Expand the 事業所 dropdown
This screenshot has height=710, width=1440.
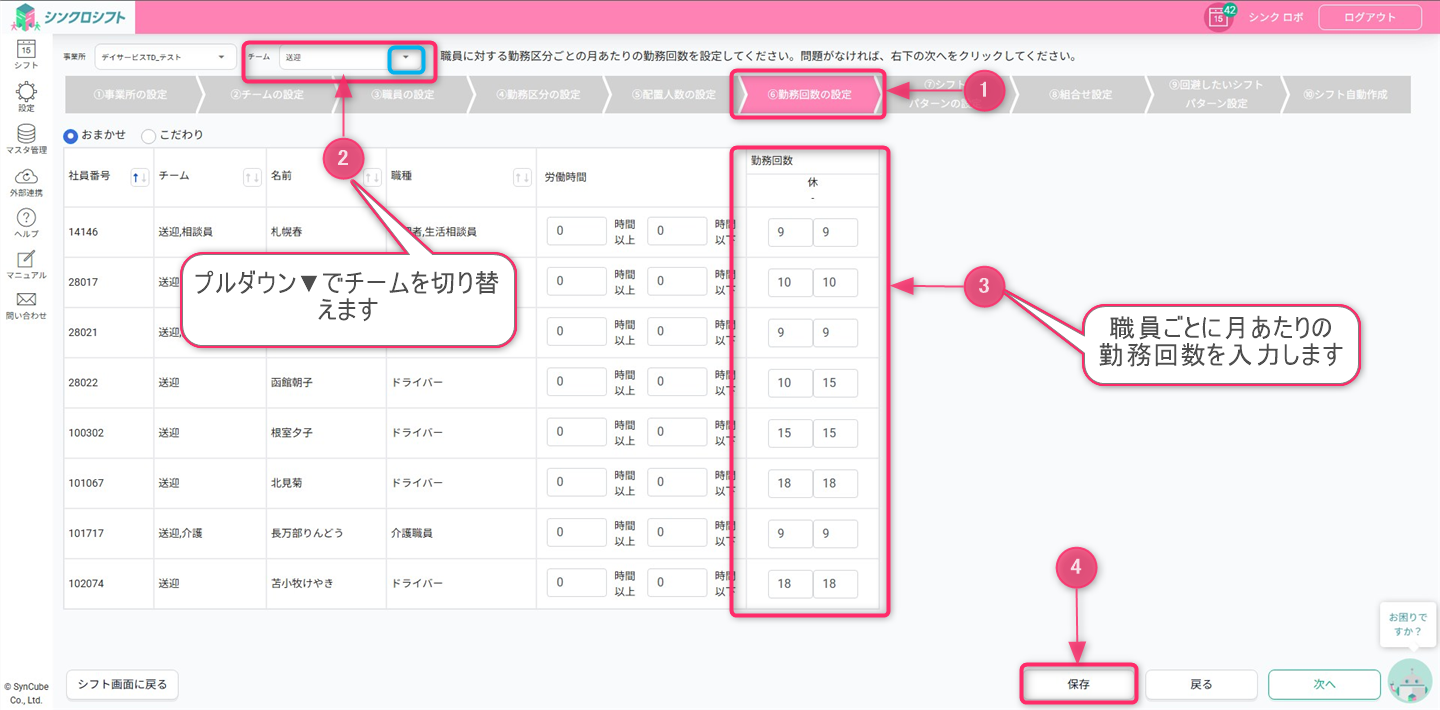(220, 58)
